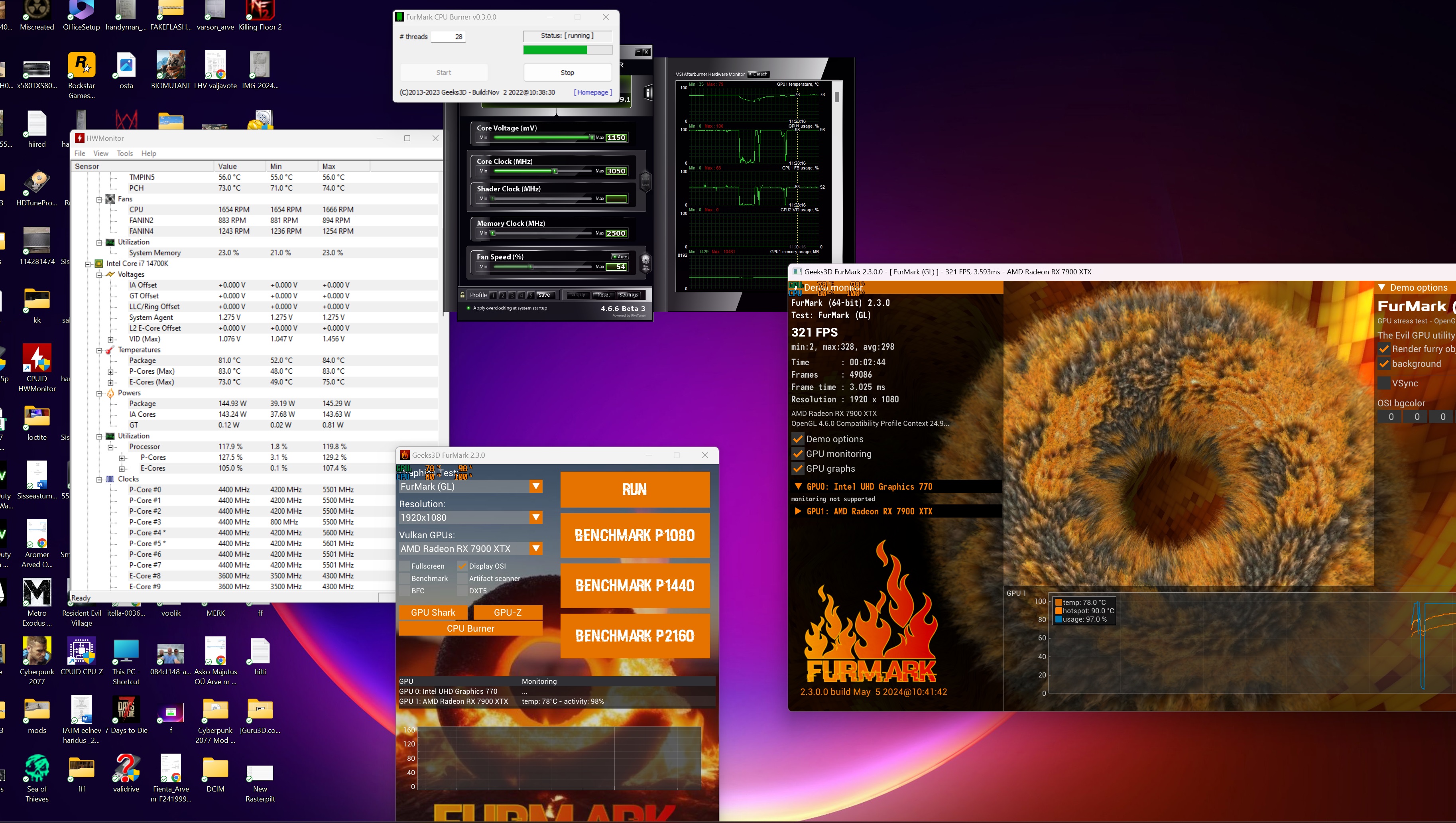
Task: Click the BENCHMARK P1440 button
Action: (x=635, y=586)
